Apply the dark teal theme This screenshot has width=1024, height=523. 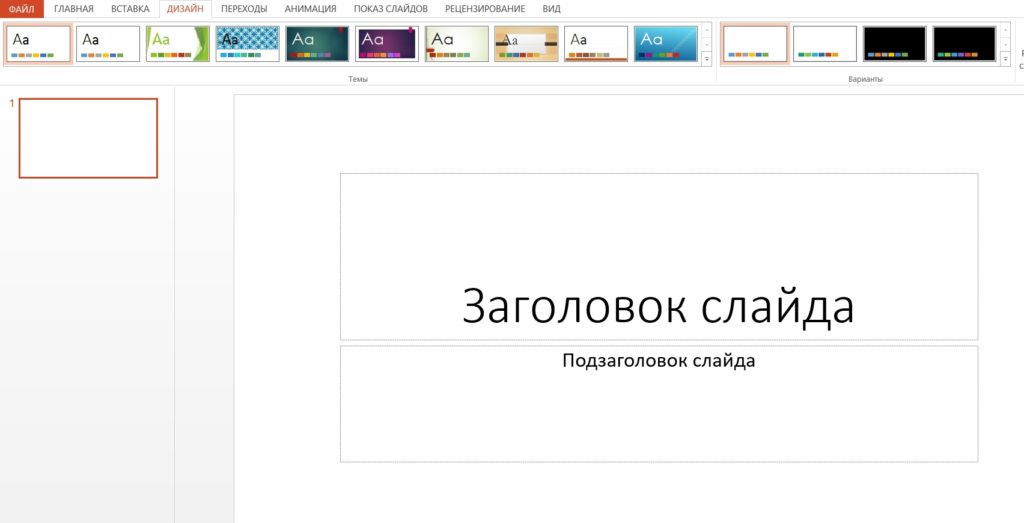click(x=317, y=44)
